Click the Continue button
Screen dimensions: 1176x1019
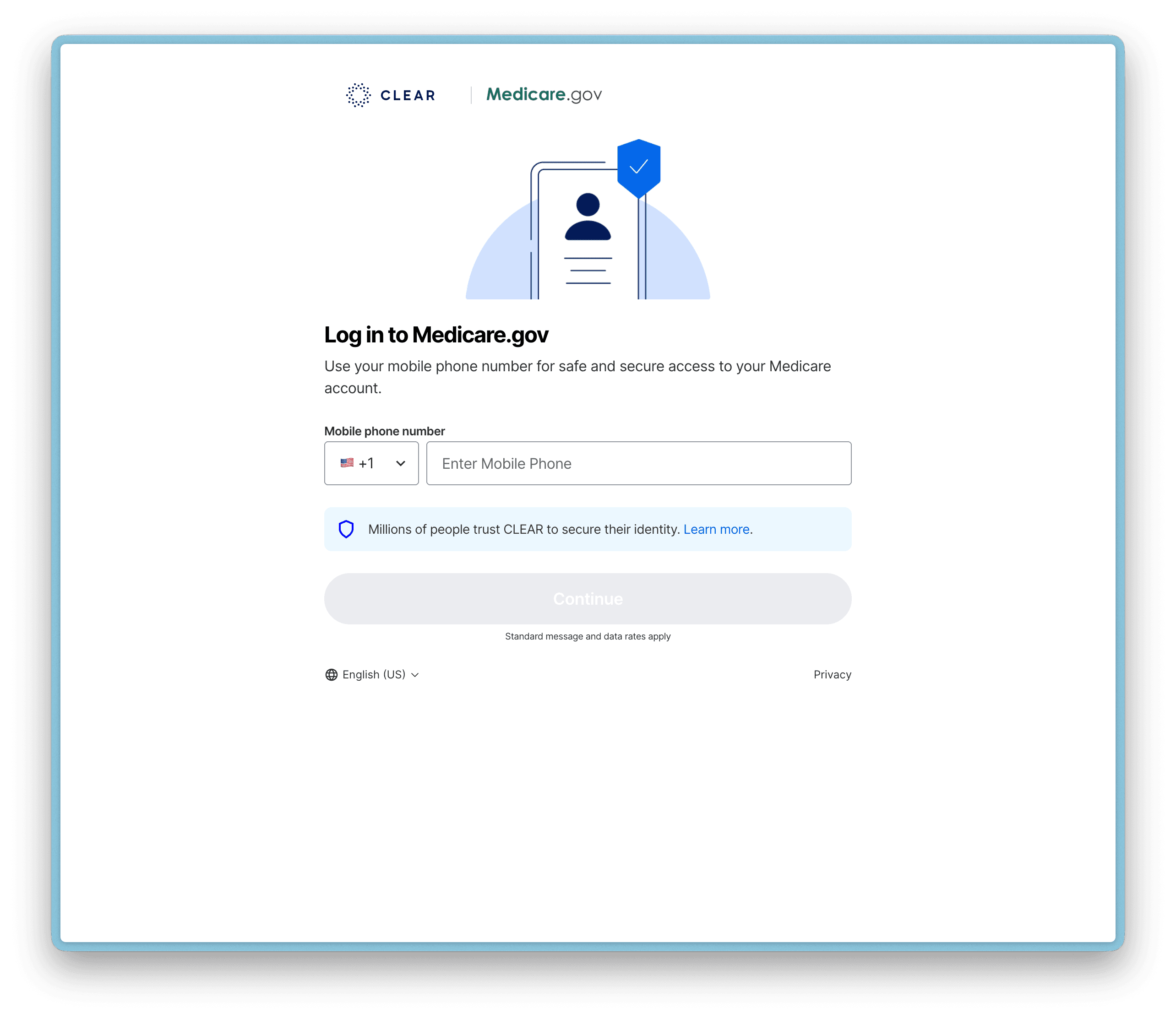pyautogui.click(x=588, y=598)
